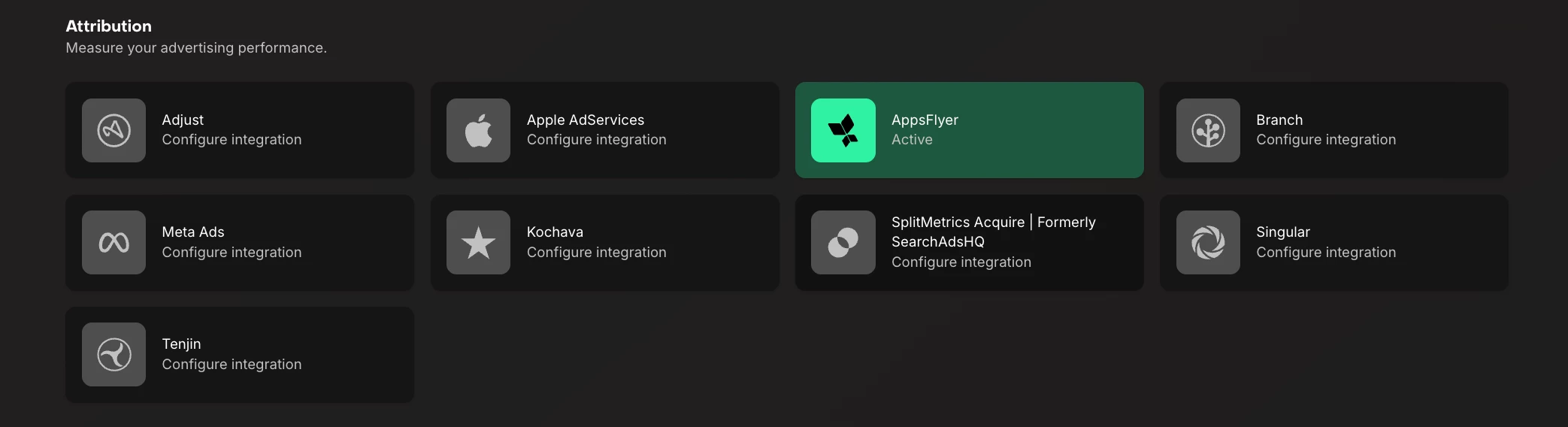Click the Kochava star icon
This screenshot has width=1568, height=427.
click(478, 242)
